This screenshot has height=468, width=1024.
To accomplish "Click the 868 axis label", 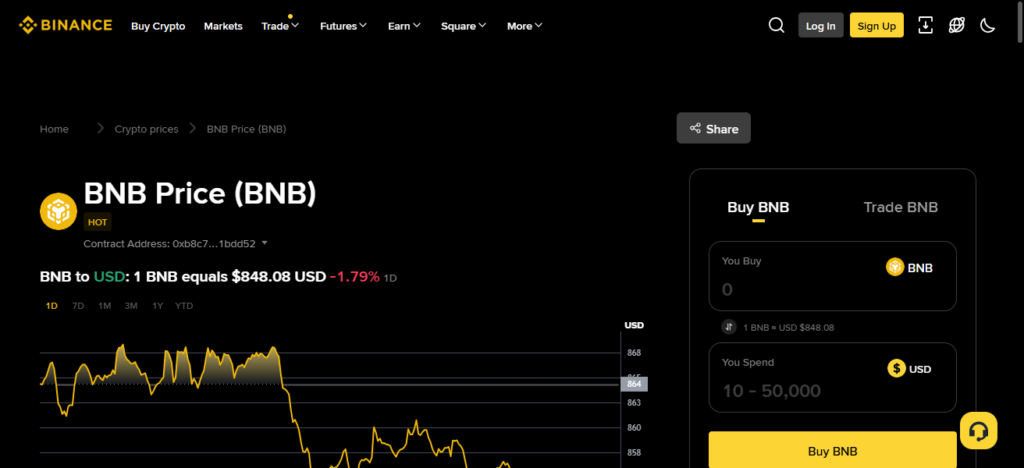I will tap(634, 353).
